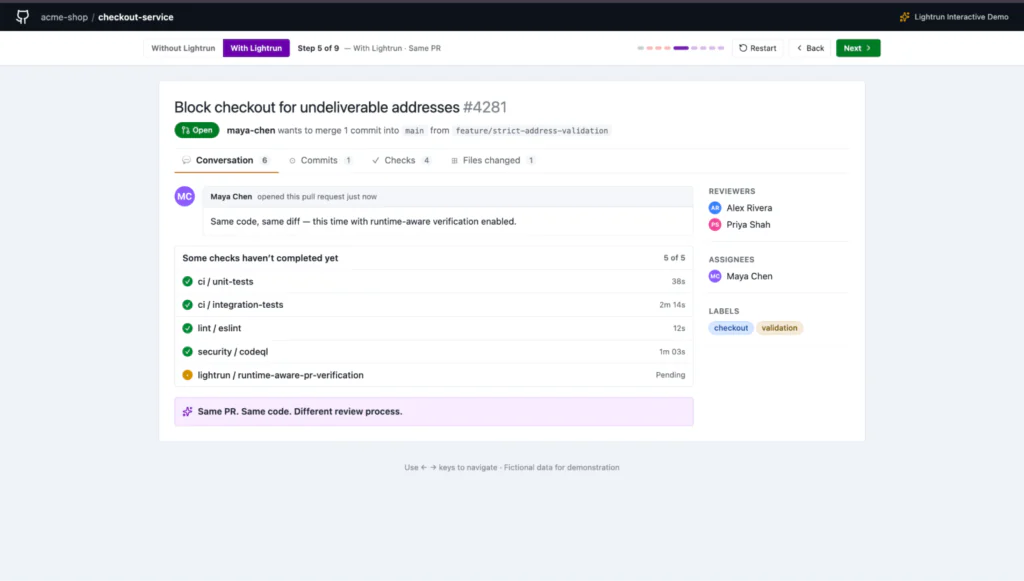Click the Lightrun sparkle logo icon
The image size is (1024, 581).
[x=904, y=17]
